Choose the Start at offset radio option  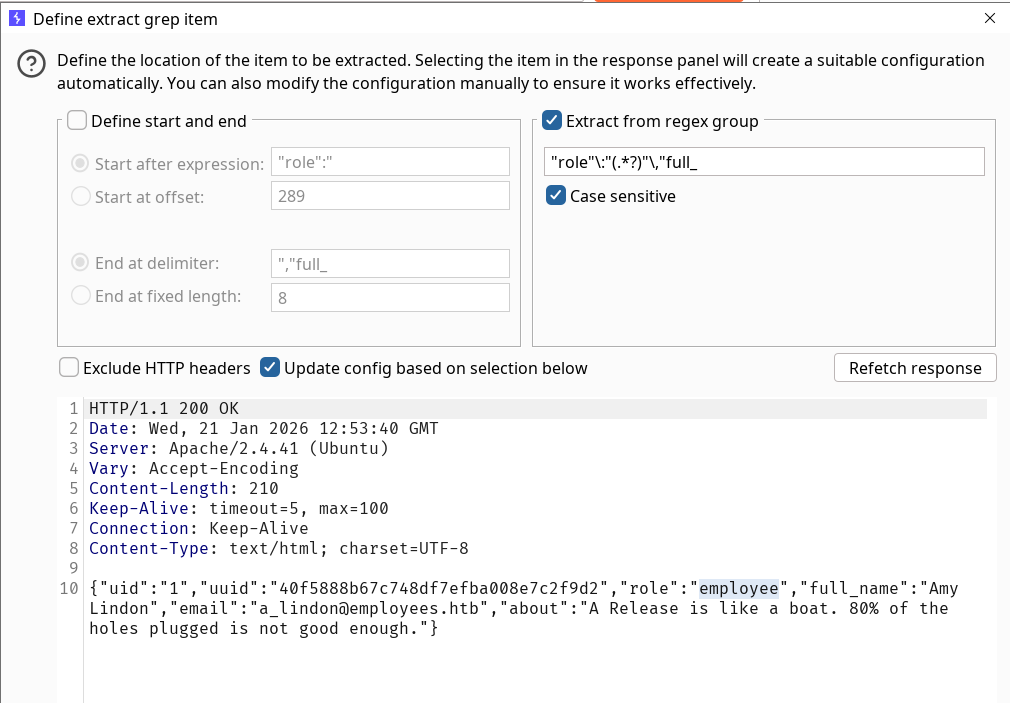pyautogui.click(x=81, y=197)
